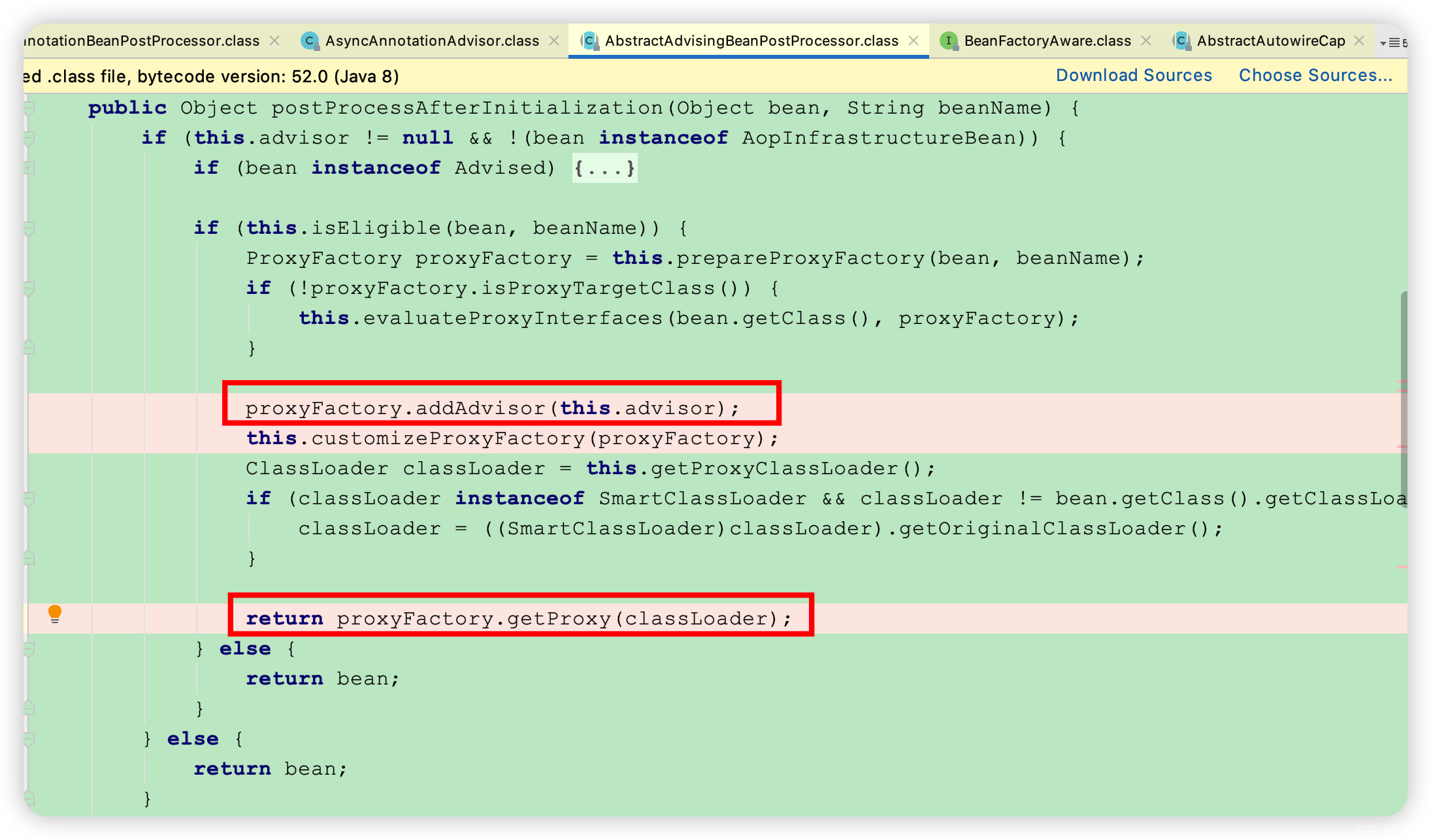Click 'evaluateProxyInterfaces' method call
This screenshot has height=840, width=1431.
(513, 319)
